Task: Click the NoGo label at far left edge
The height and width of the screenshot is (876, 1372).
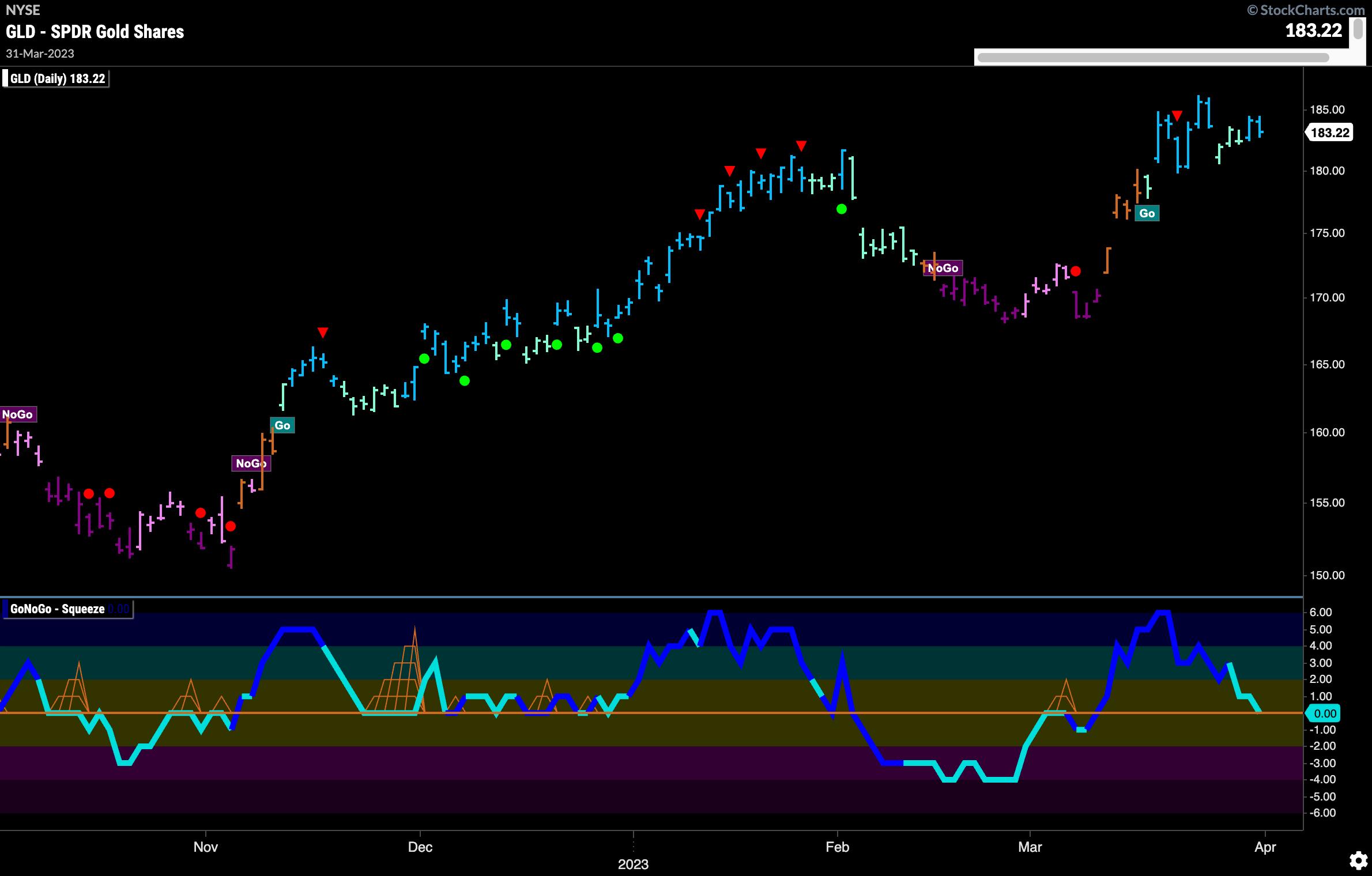Action: [x=18, y=414]
